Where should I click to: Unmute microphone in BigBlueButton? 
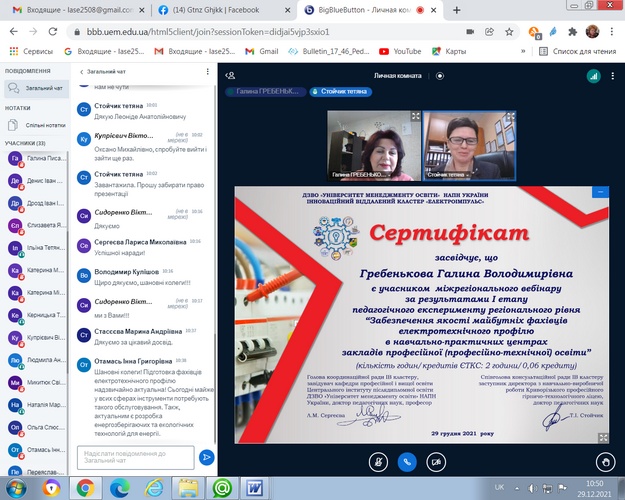(378, 462)
